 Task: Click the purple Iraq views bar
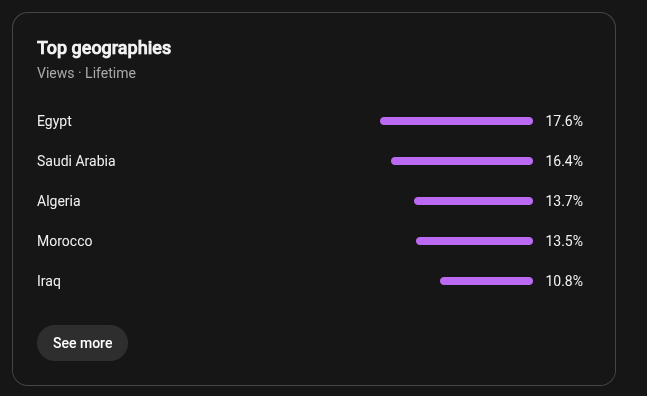[x=486, y=281]
